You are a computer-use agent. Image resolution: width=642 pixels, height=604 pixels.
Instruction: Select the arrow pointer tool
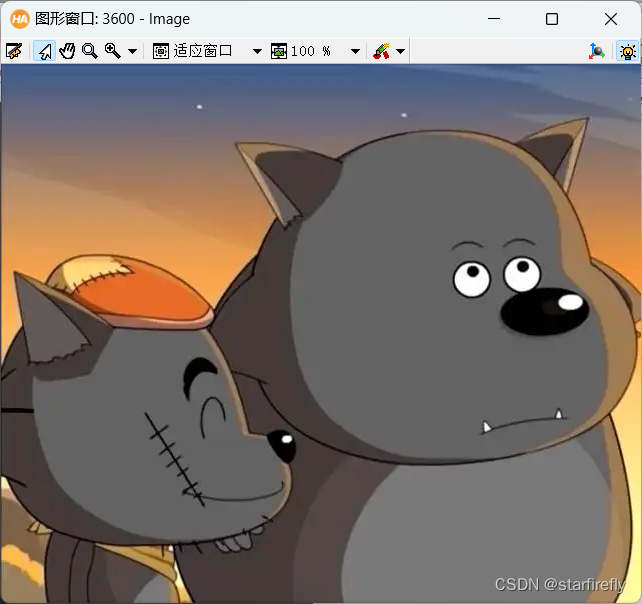tap(45, 51)
